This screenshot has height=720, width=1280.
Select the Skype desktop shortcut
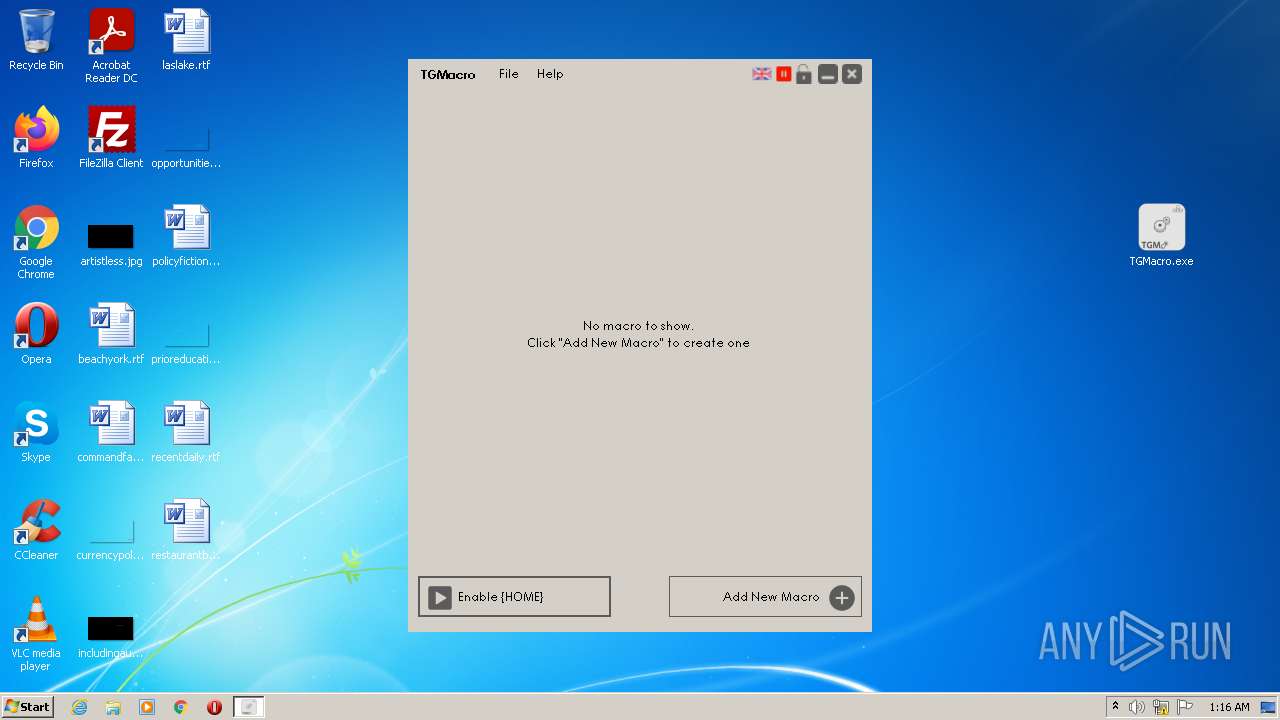(x=36, y=432)
